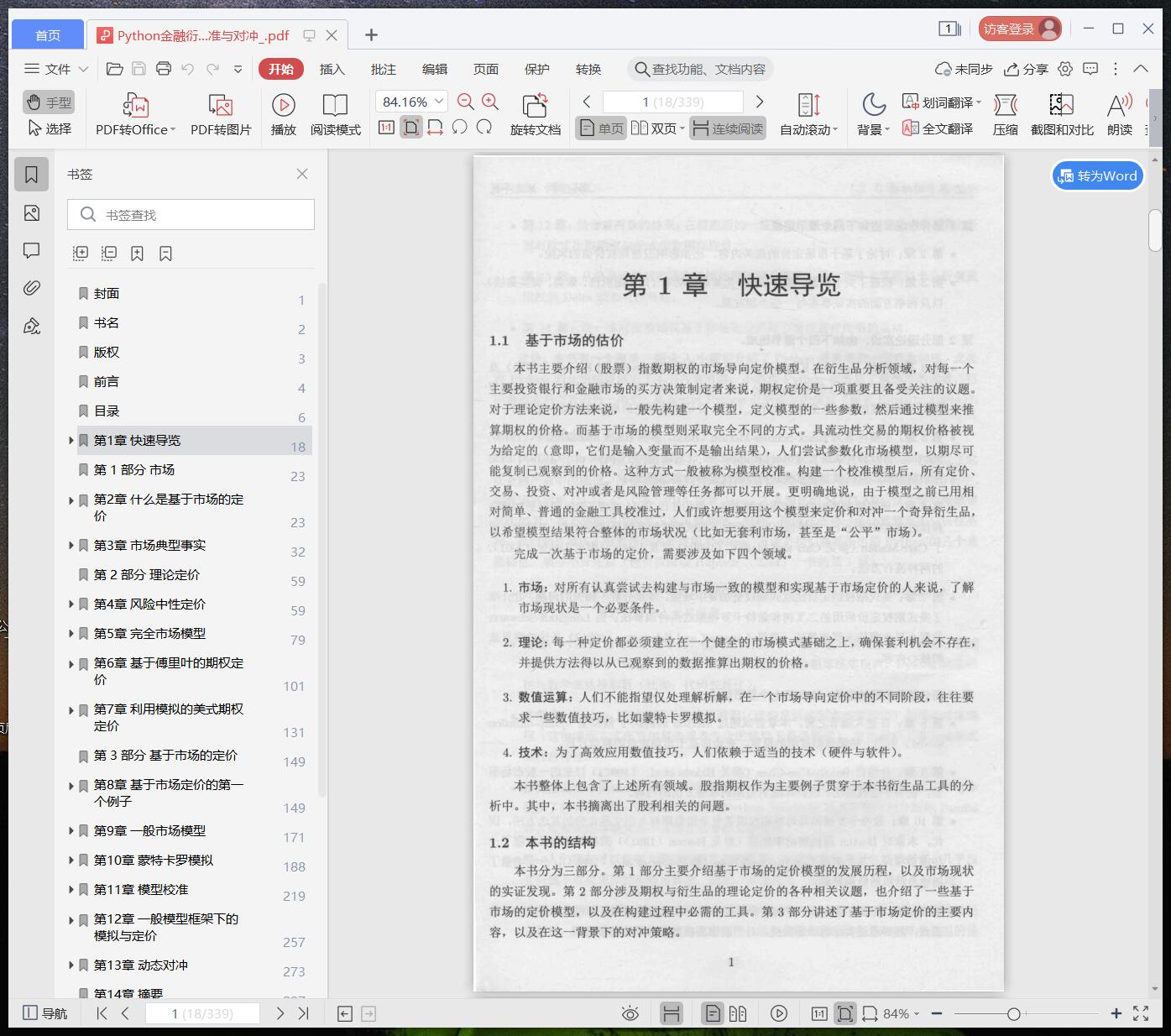The height and width of the screenshot is (1036, 1171).
Task: Expand 第13章 动态对冲 bookmark
Action: pos(71,965)
